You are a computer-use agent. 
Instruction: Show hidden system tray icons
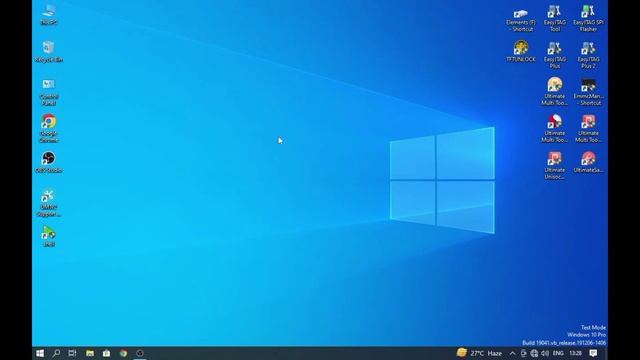pos(512,353)
